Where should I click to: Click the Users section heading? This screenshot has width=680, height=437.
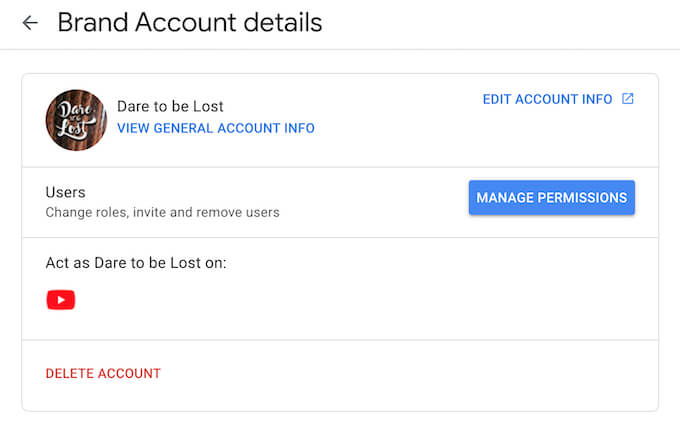pyautogui.click(x=66, y=191)
